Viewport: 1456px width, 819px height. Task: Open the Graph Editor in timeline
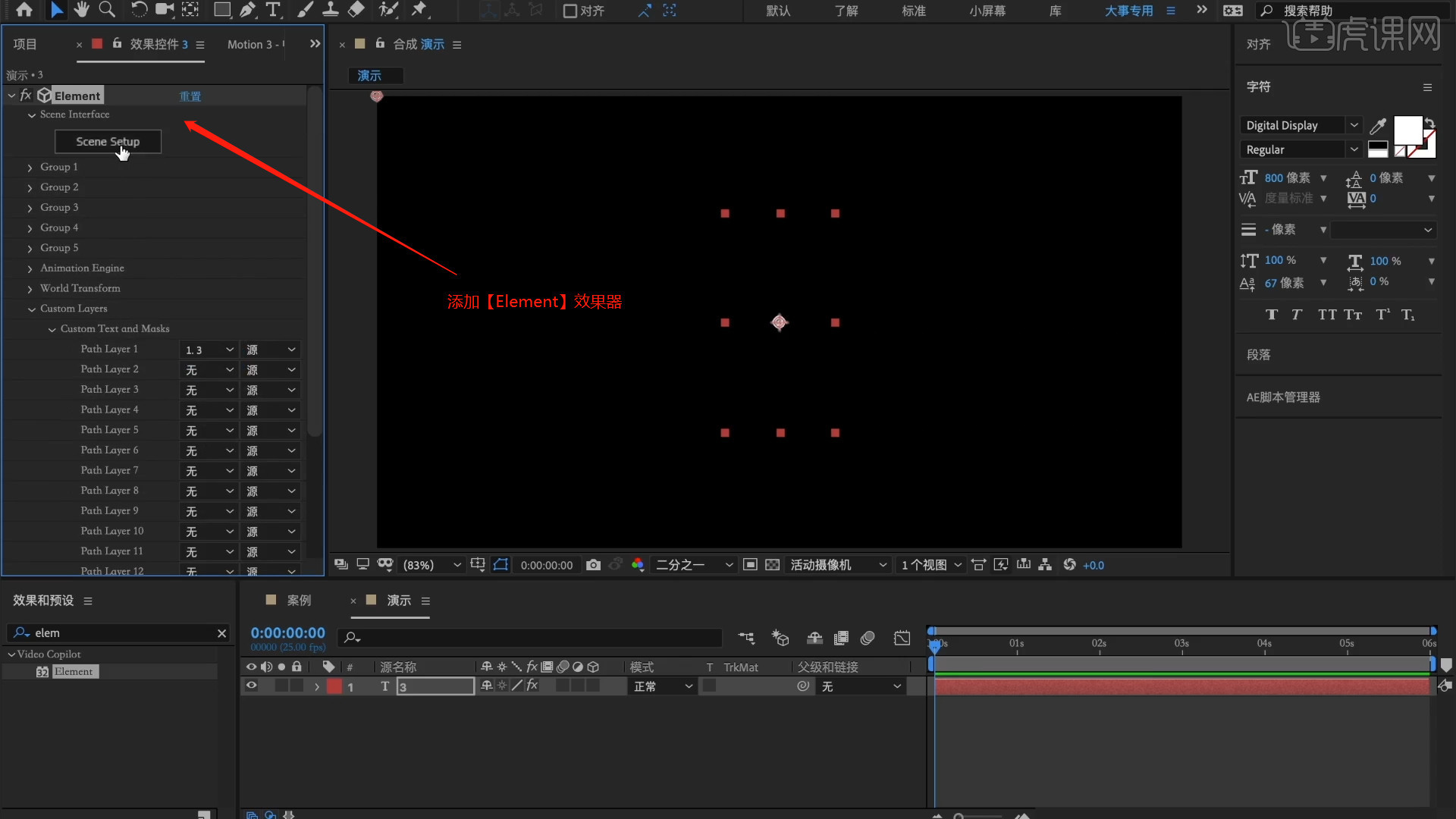(902, 639)
